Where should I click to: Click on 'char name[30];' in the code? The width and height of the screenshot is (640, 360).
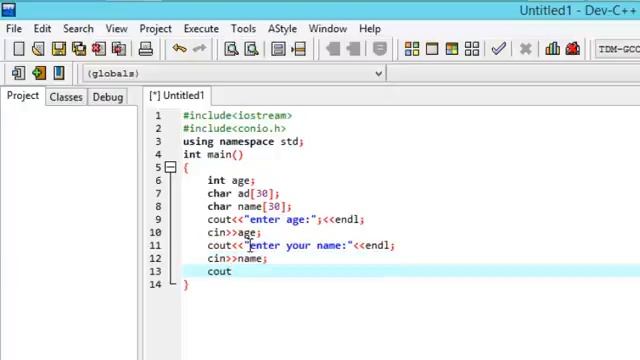point(250,207)
